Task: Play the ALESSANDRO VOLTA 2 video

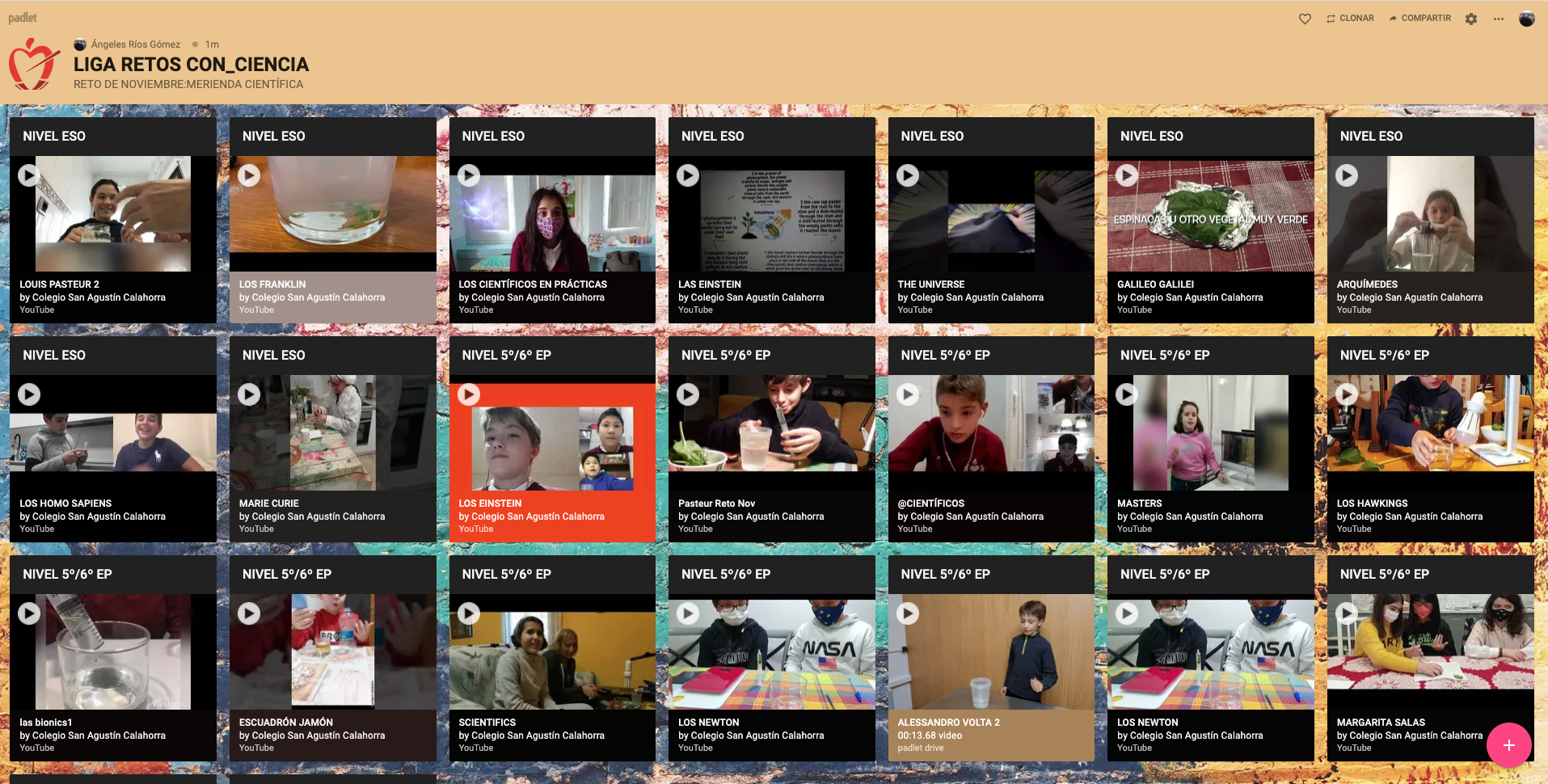Action: (908, 613)
